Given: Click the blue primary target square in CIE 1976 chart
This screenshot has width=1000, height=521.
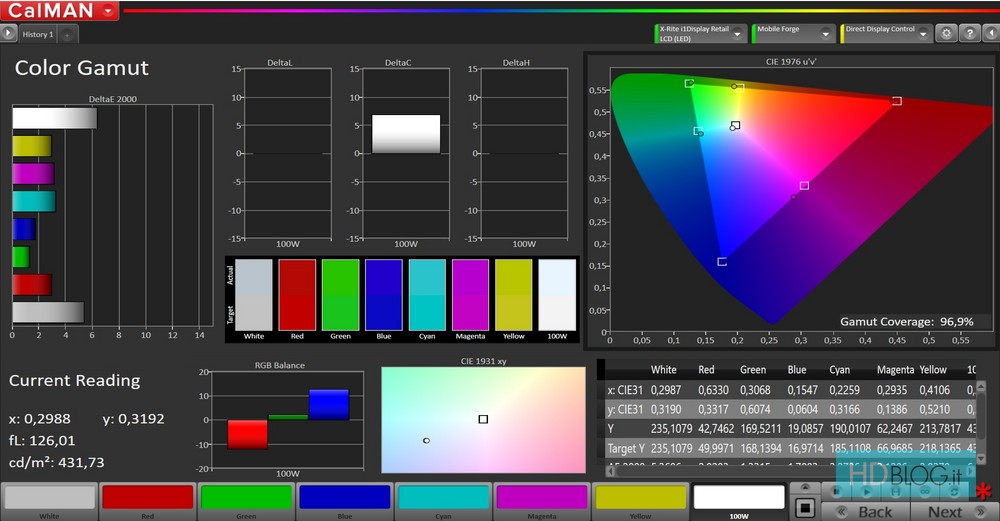Looking at the screenshot, I should click(x=722, y=261).
